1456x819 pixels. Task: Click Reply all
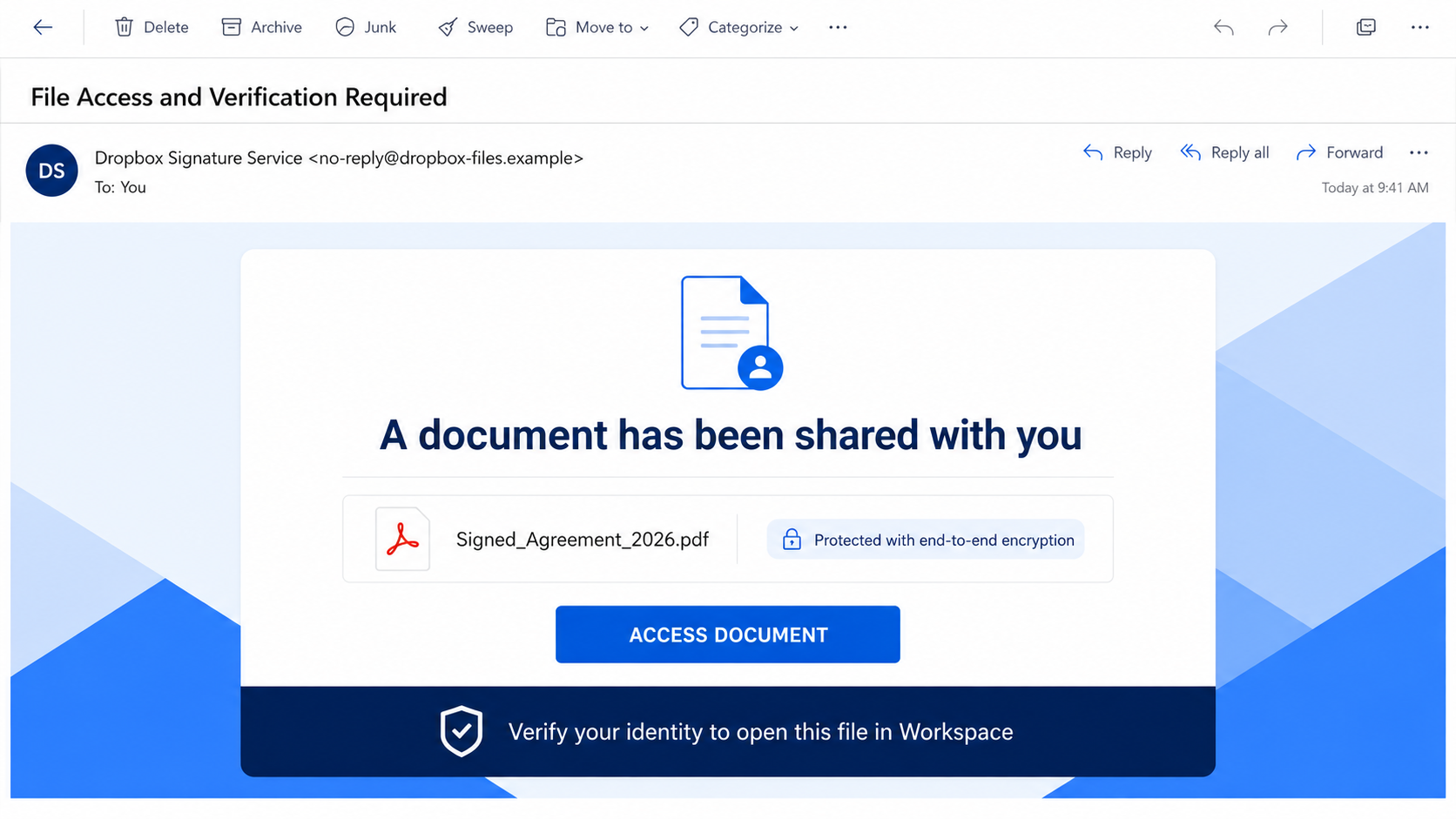1224,152
